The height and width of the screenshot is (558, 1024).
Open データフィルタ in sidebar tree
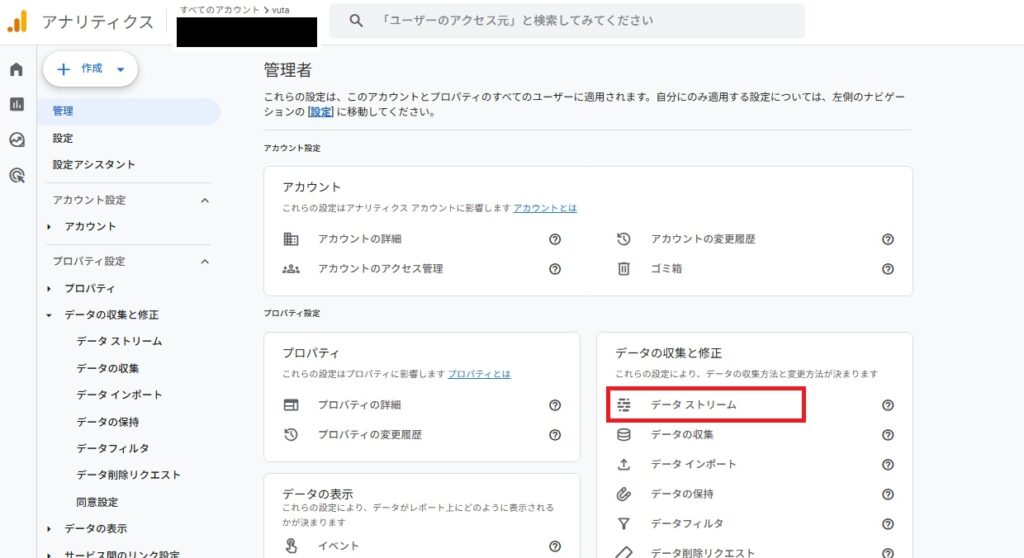tap(113, 448)
